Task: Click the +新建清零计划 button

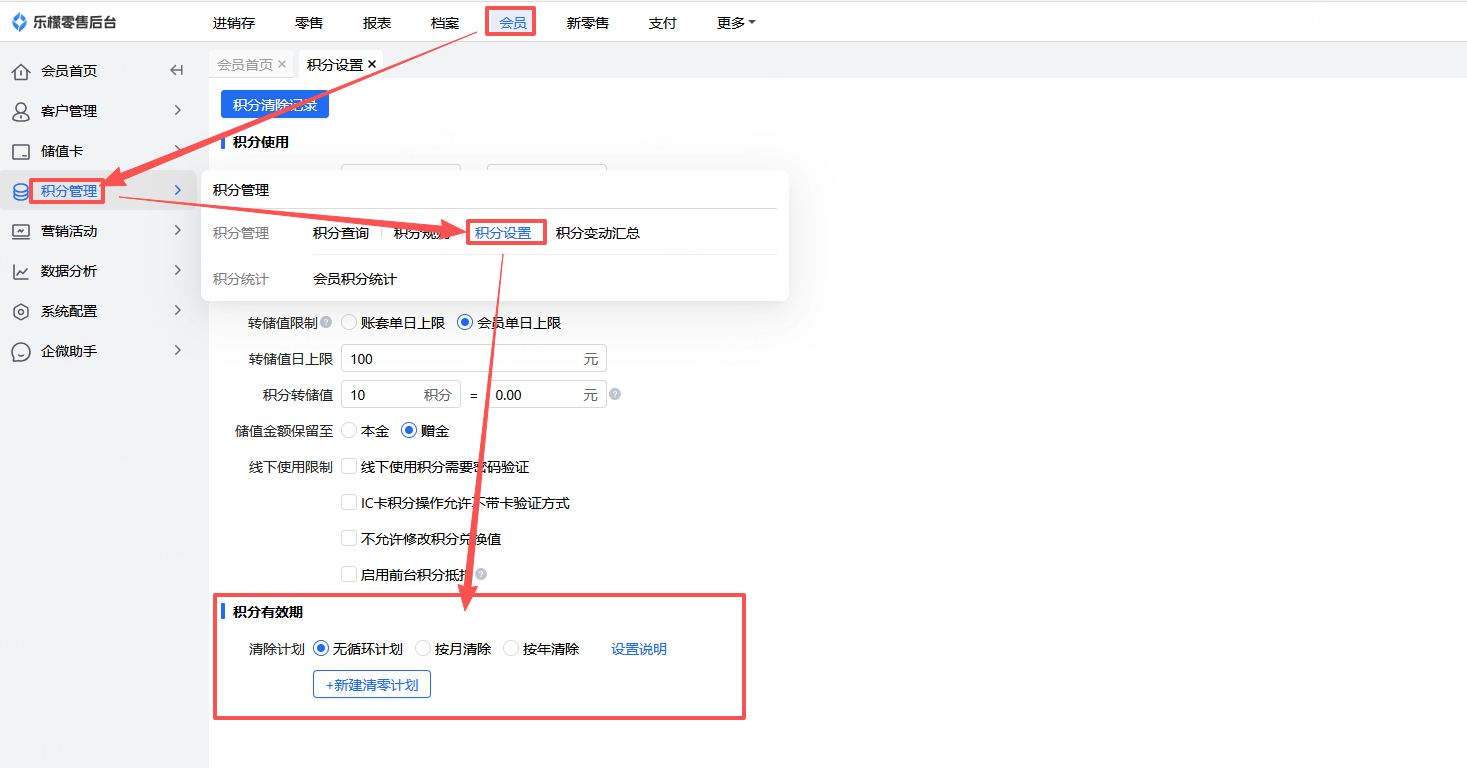Action: pos(372,684)
